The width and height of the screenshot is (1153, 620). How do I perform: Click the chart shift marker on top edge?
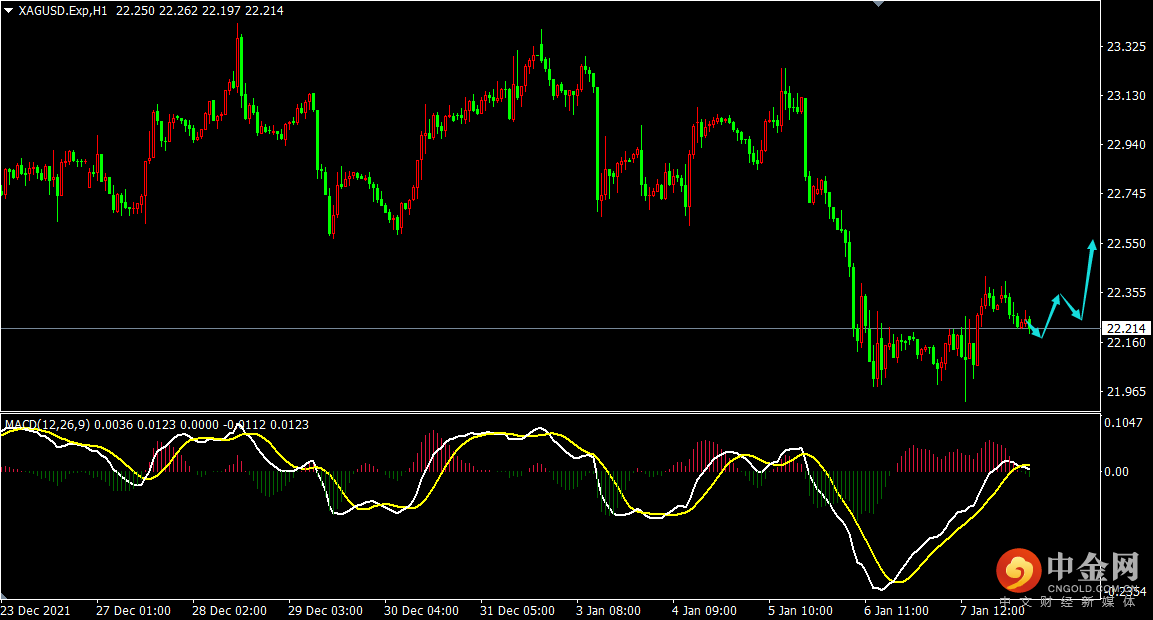tap(878, 4)
